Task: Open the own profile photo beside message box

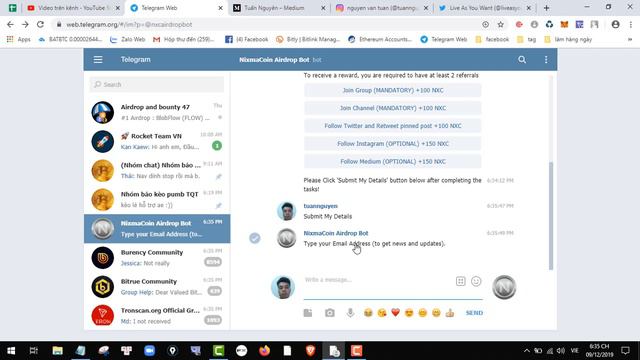Action: pyautogui.click(x=283, y=287)
